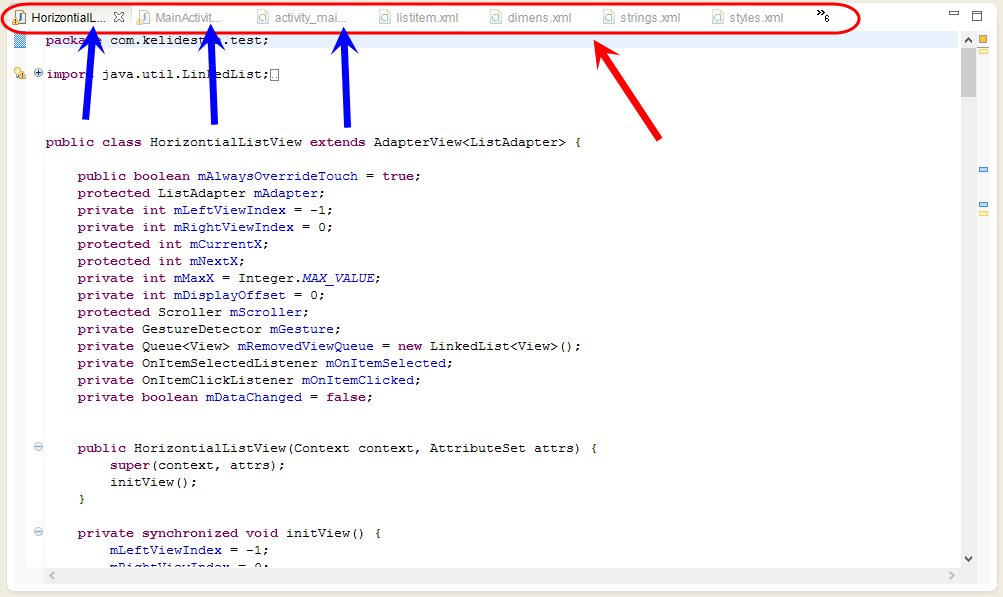Open the activity_main xml tab
The width and height of the screenshot is (1003, 597).
(x=302, y=18)
